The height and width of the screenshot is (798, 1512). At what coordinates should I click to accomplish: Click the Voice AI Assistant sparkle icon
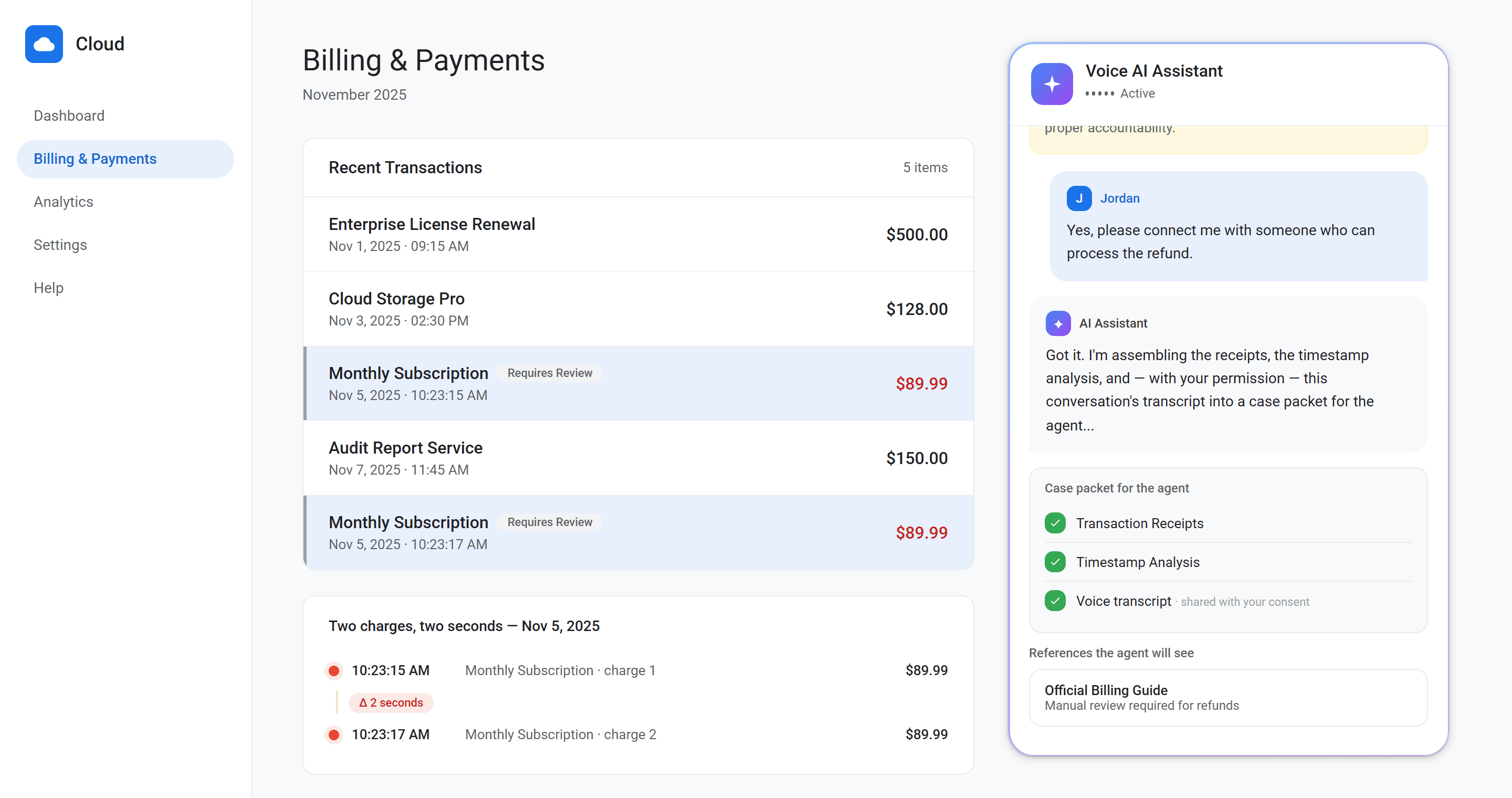tap(1052, 84)
